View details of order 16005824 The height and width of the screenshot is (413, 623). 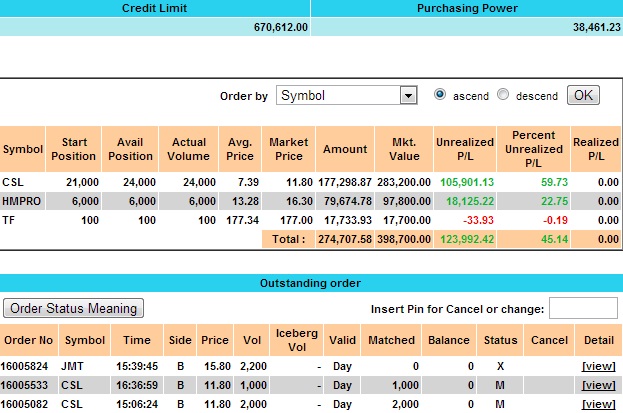pyautogui.click(x=598, y=366)
